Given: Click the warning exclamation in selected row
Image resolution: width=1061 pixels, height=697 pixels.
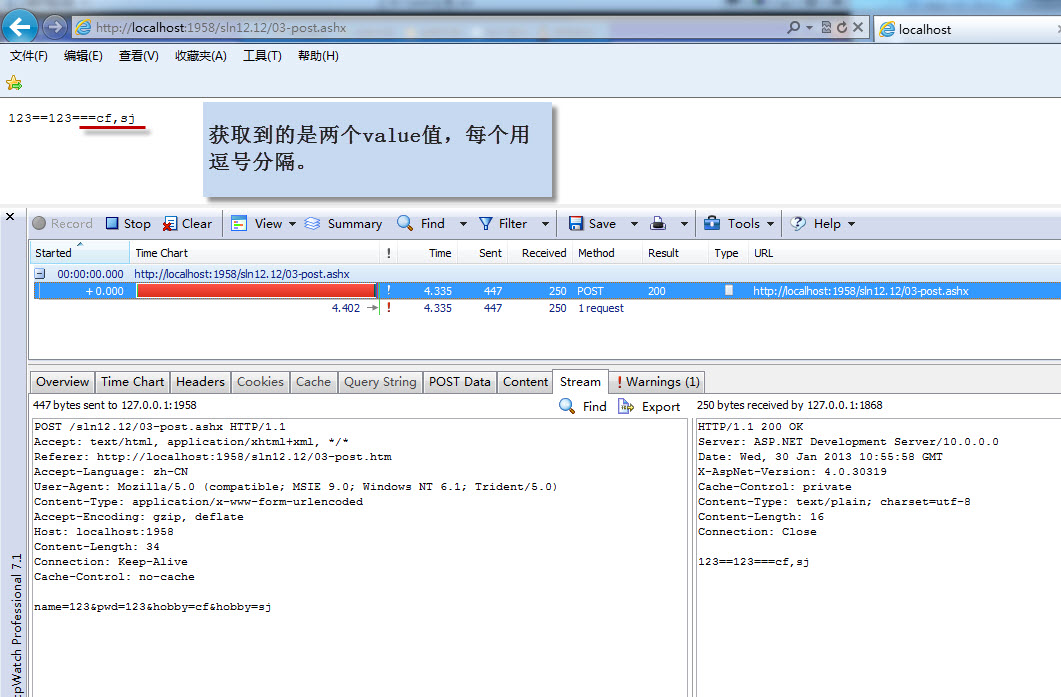Looking at the screenshot, I should click(388, 290).
